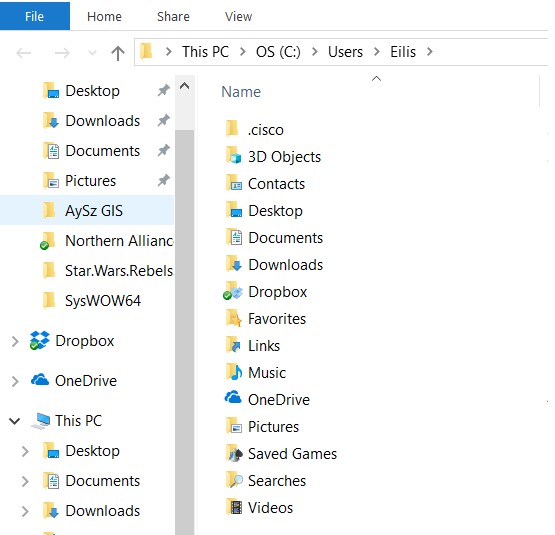This screenshot has width=555, height=535.
Task: Expand Documents under This PC
Action: pyautogui.click(x=25, y=482)
